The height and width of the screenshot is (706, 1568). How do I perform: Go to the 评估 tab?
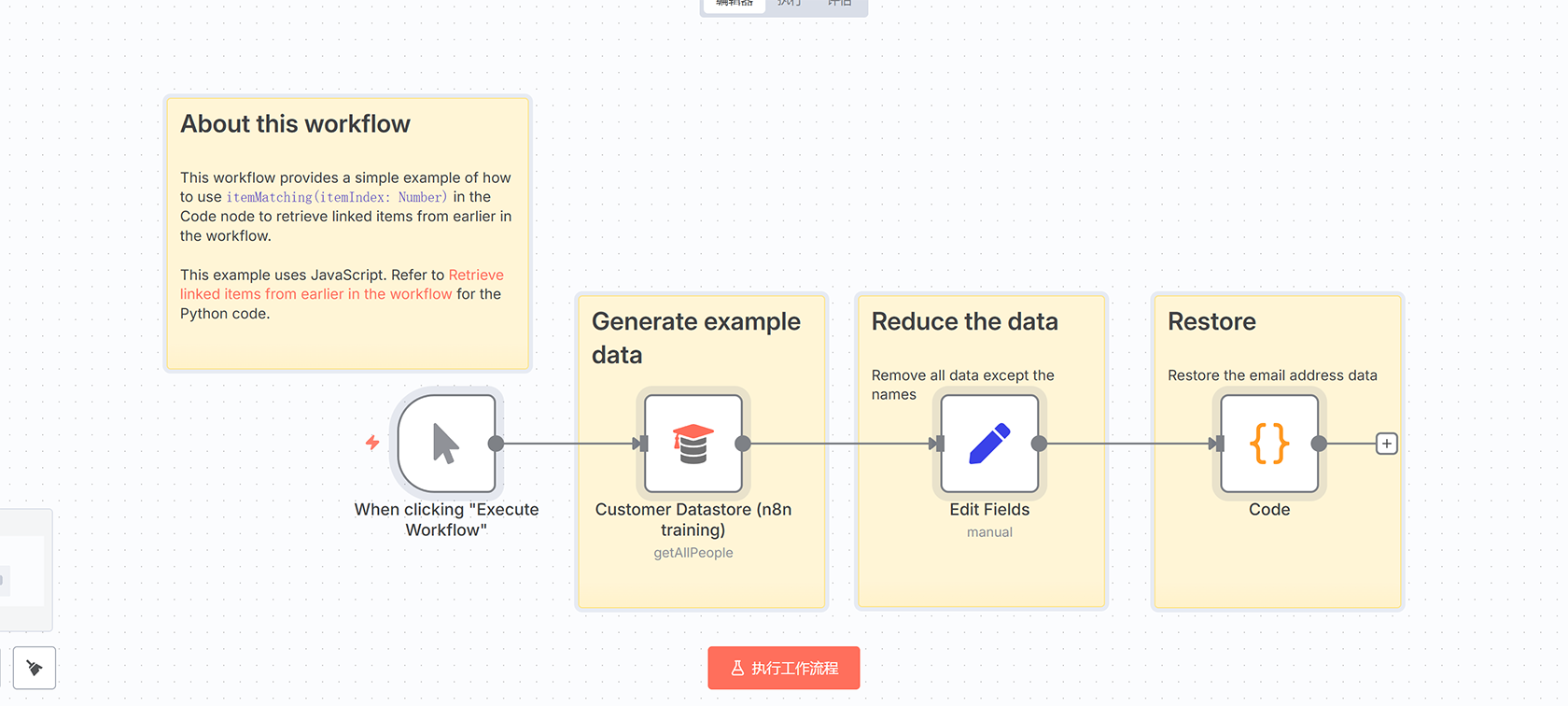tap(839, 4)
